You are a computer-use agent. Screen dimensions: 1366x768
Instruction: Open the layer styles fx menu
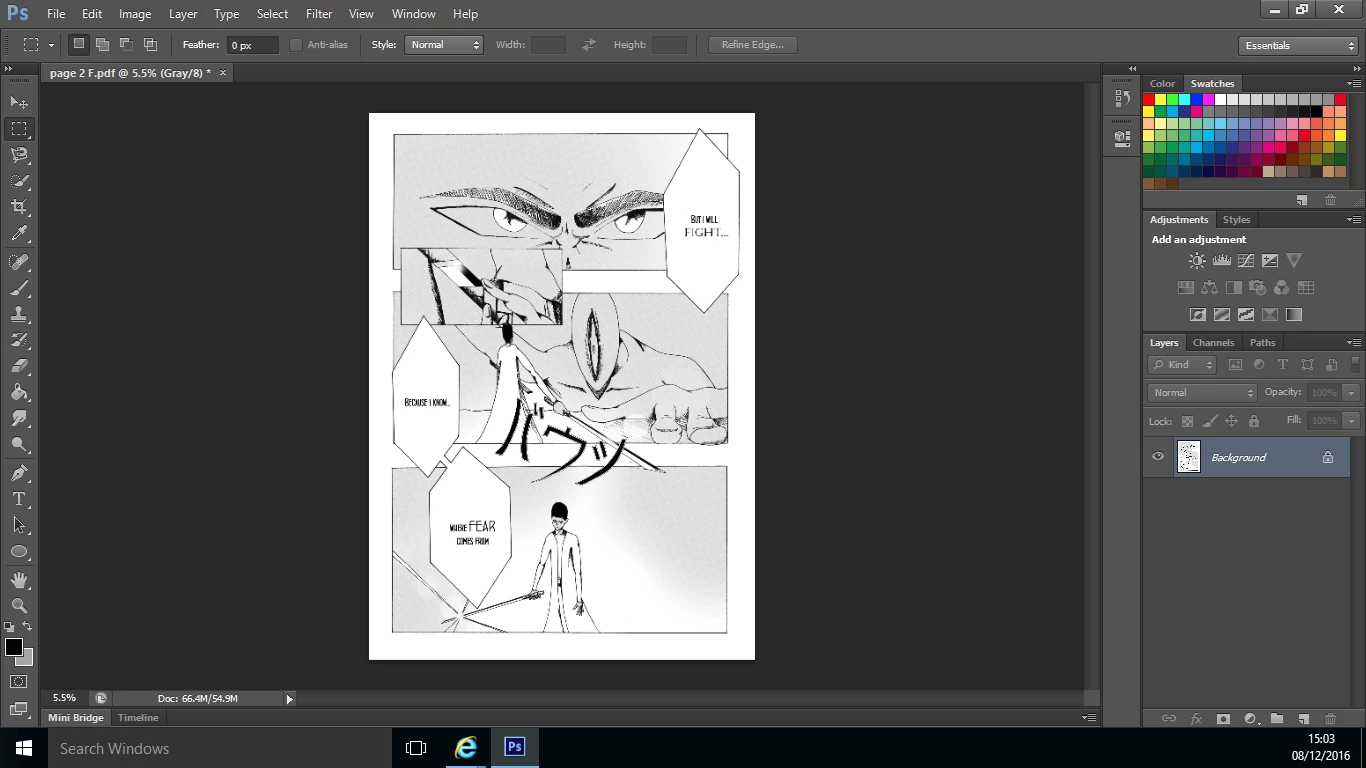point(1196,719)
